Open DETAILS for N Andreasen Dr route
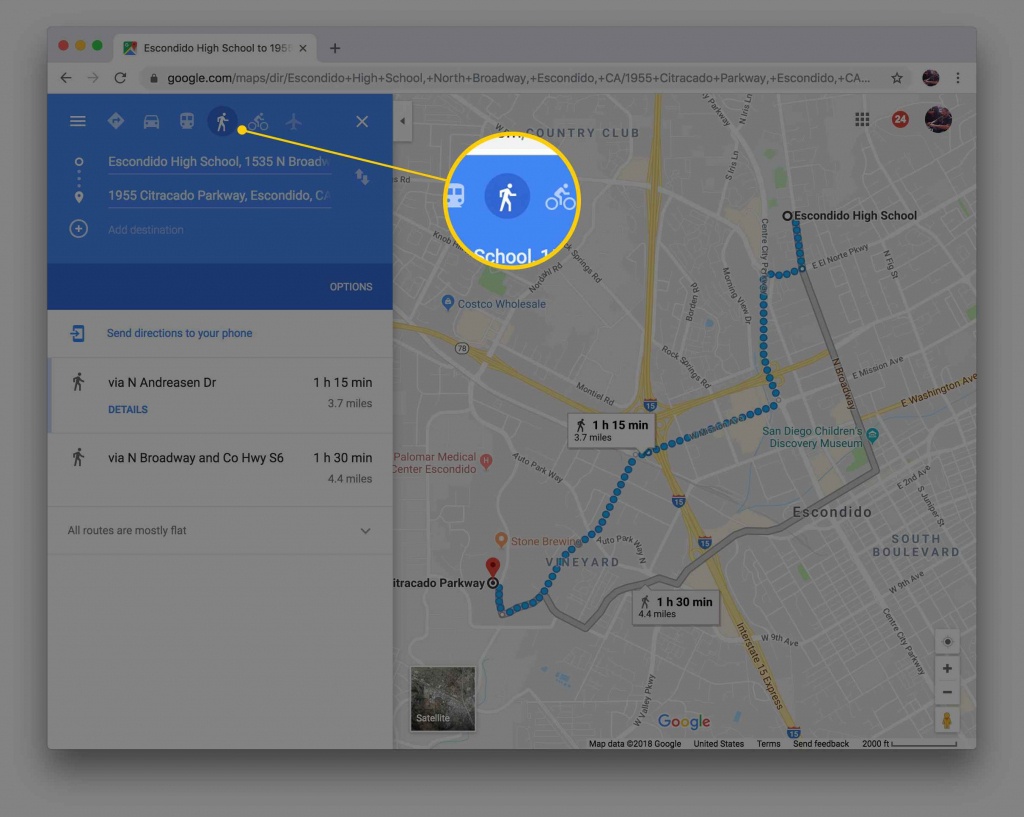 click(x=128, y=410)
